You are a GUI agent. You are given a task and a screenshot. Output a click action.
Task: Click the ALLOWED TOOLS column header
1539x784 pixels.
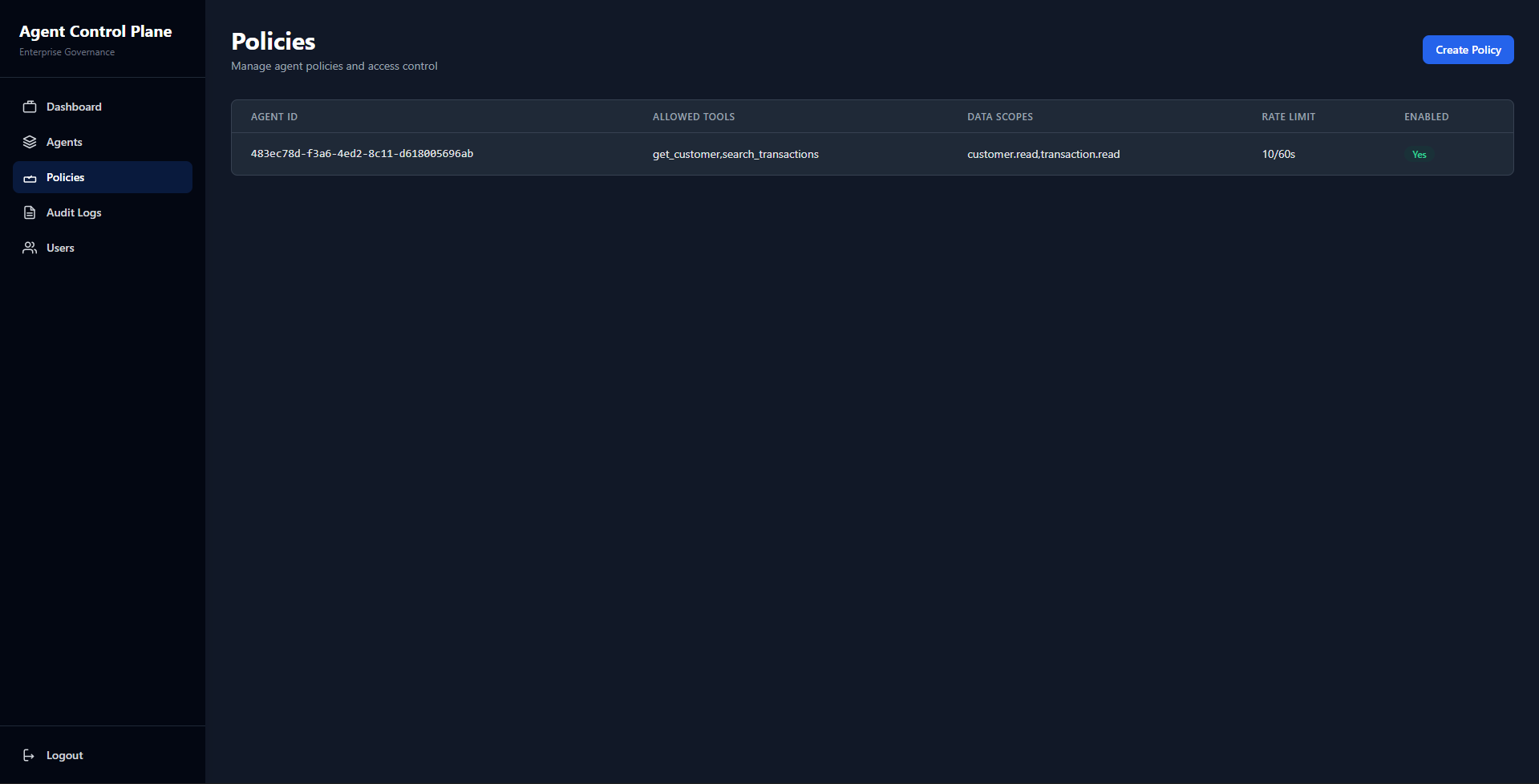click(x=694, y=117)
